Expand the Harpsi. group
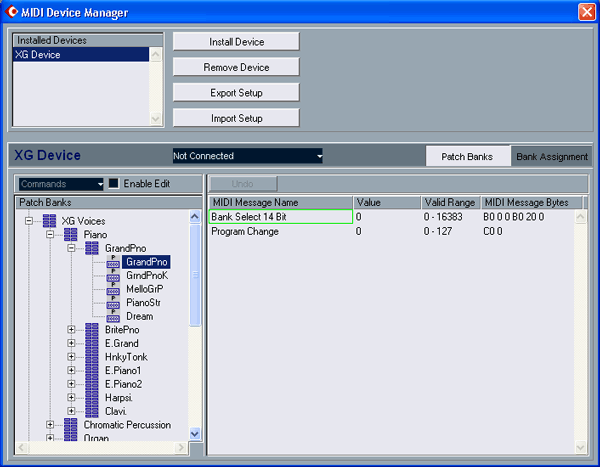 pyautogui.click(x=71, y=398)
